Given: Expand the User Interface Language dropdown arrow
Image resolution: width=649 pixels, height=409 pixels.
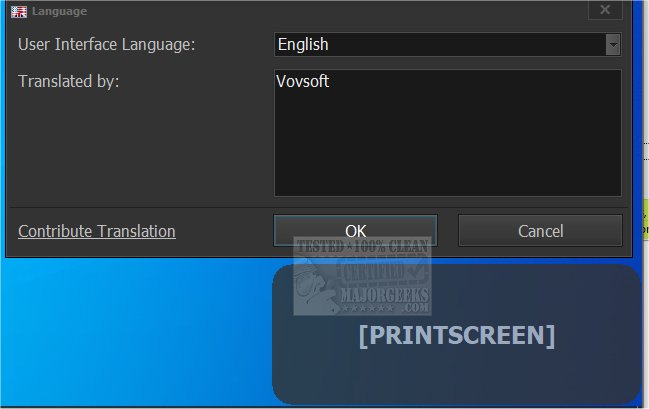Looking at the screenshot, I should 612,45.
